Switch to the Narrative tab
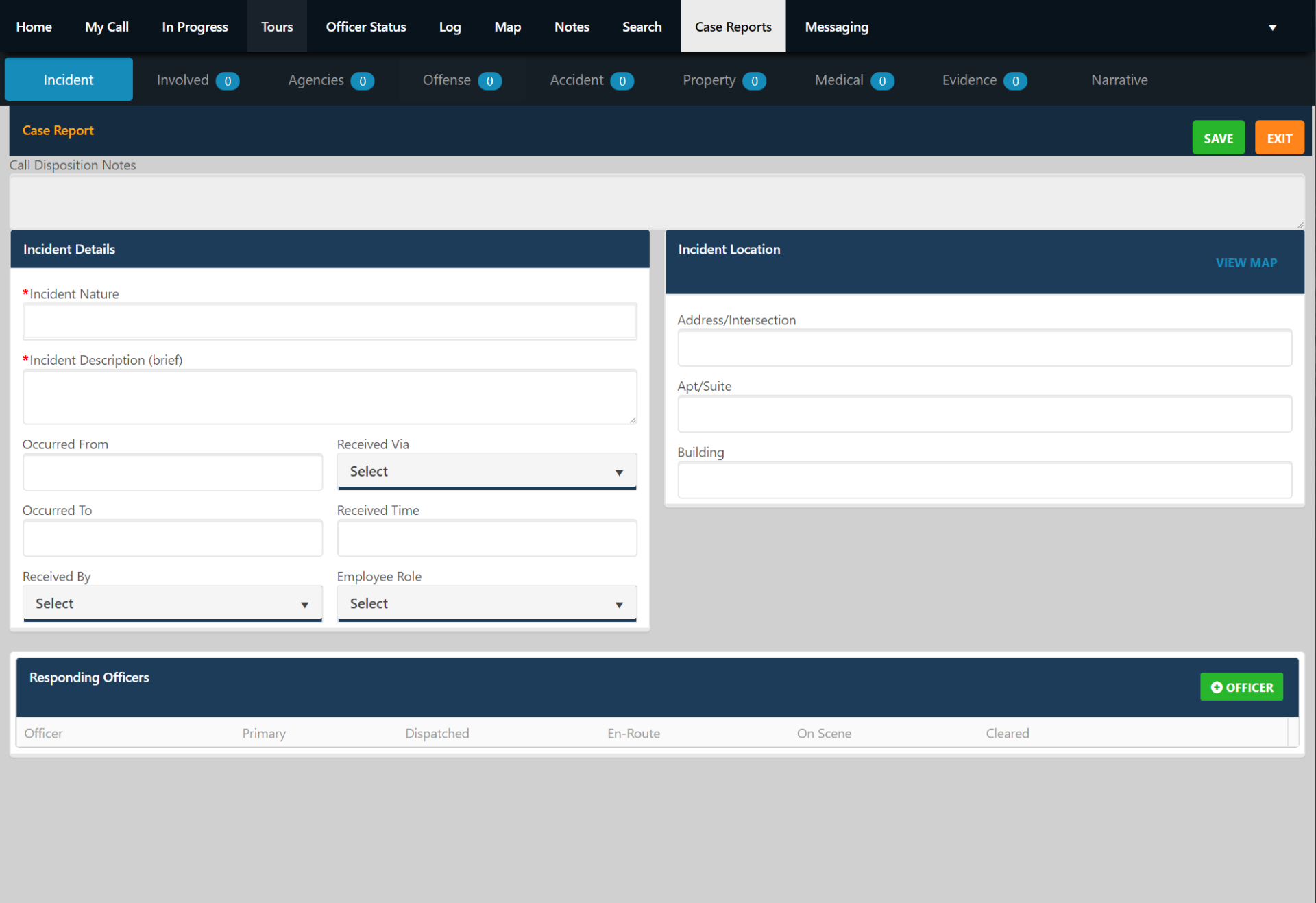The width and height of the screenshot is (1316, 903). pos(1119,80)
